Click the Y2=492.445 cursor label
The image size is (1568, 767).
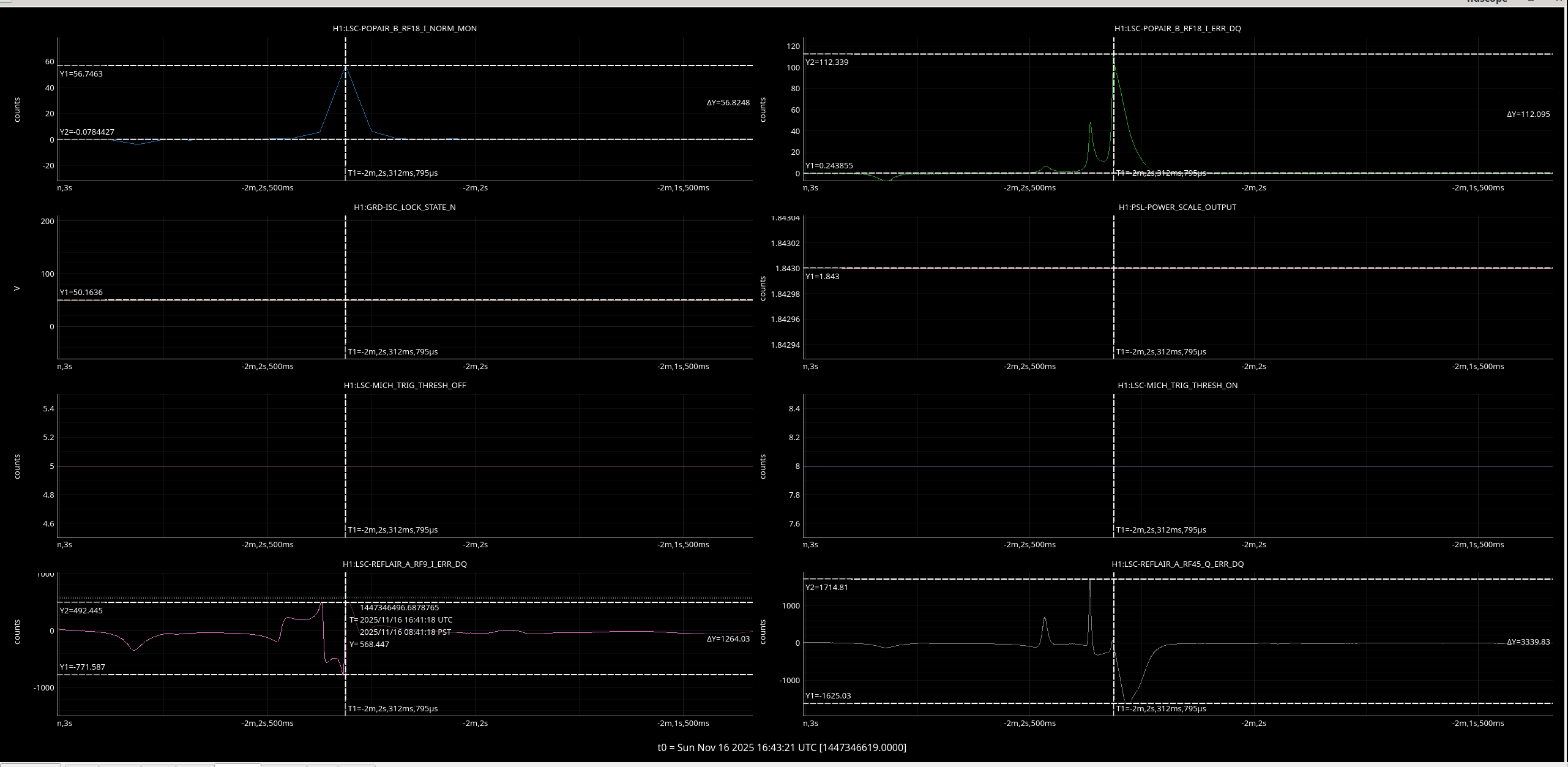pos(81,610)
